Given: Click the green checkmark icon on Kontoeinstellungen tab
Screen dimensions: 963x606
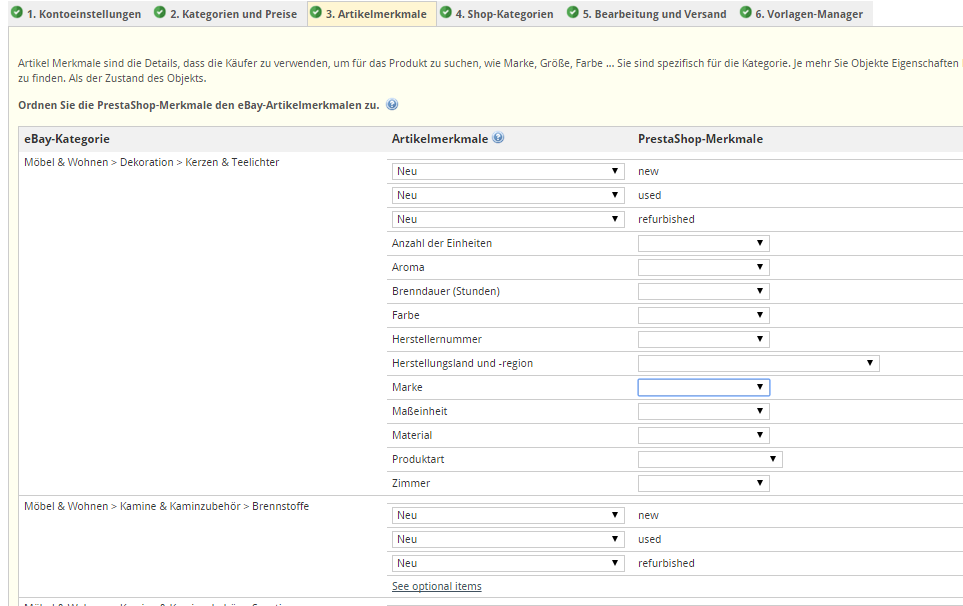Looking at the screenshot, I should (x=16, y=13).
